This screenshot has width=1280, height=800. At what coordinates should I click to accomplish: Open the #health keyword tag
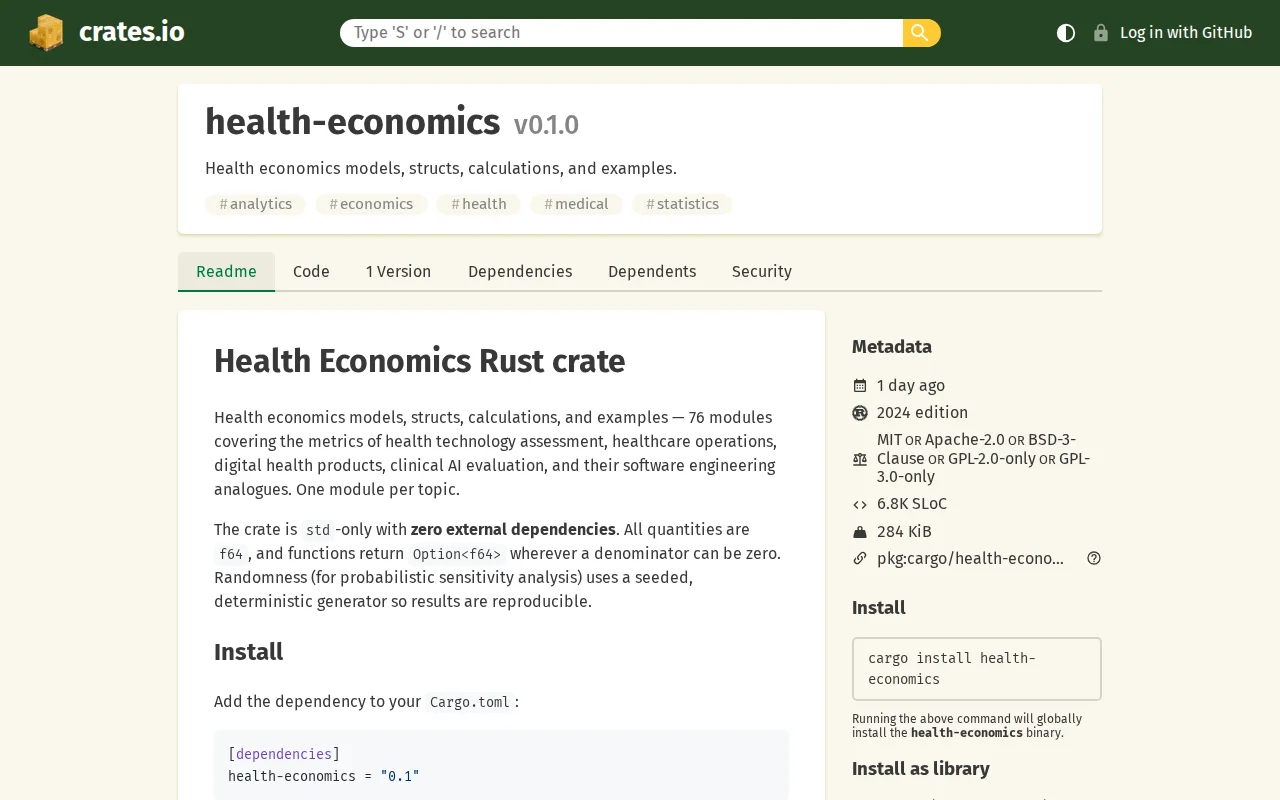coord(478,204)
